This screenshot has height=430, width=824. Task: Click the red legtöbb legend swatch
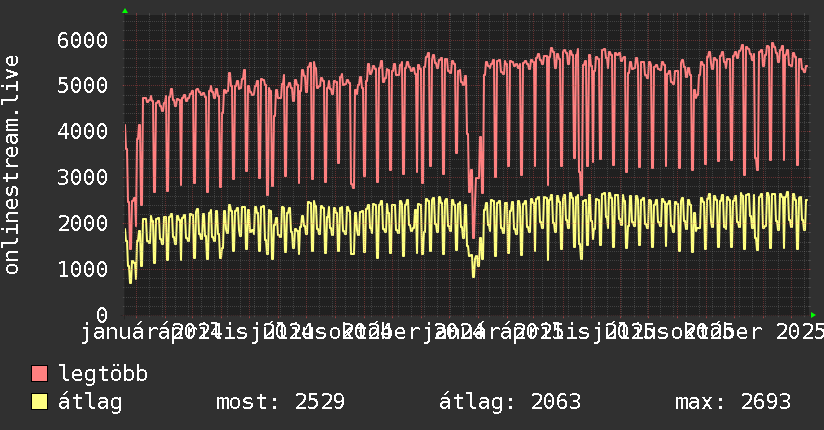[39, 374]
